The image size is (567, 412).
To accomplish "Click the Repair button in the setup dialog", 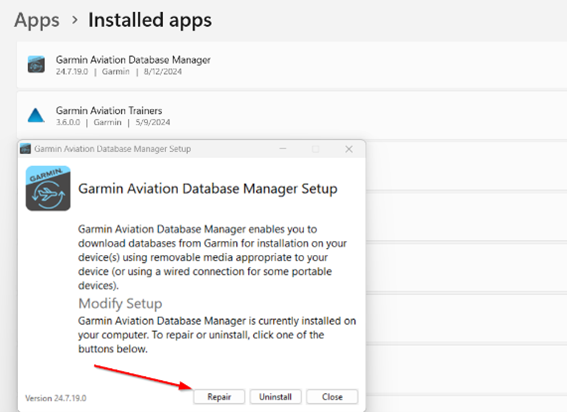I will 219,397.
